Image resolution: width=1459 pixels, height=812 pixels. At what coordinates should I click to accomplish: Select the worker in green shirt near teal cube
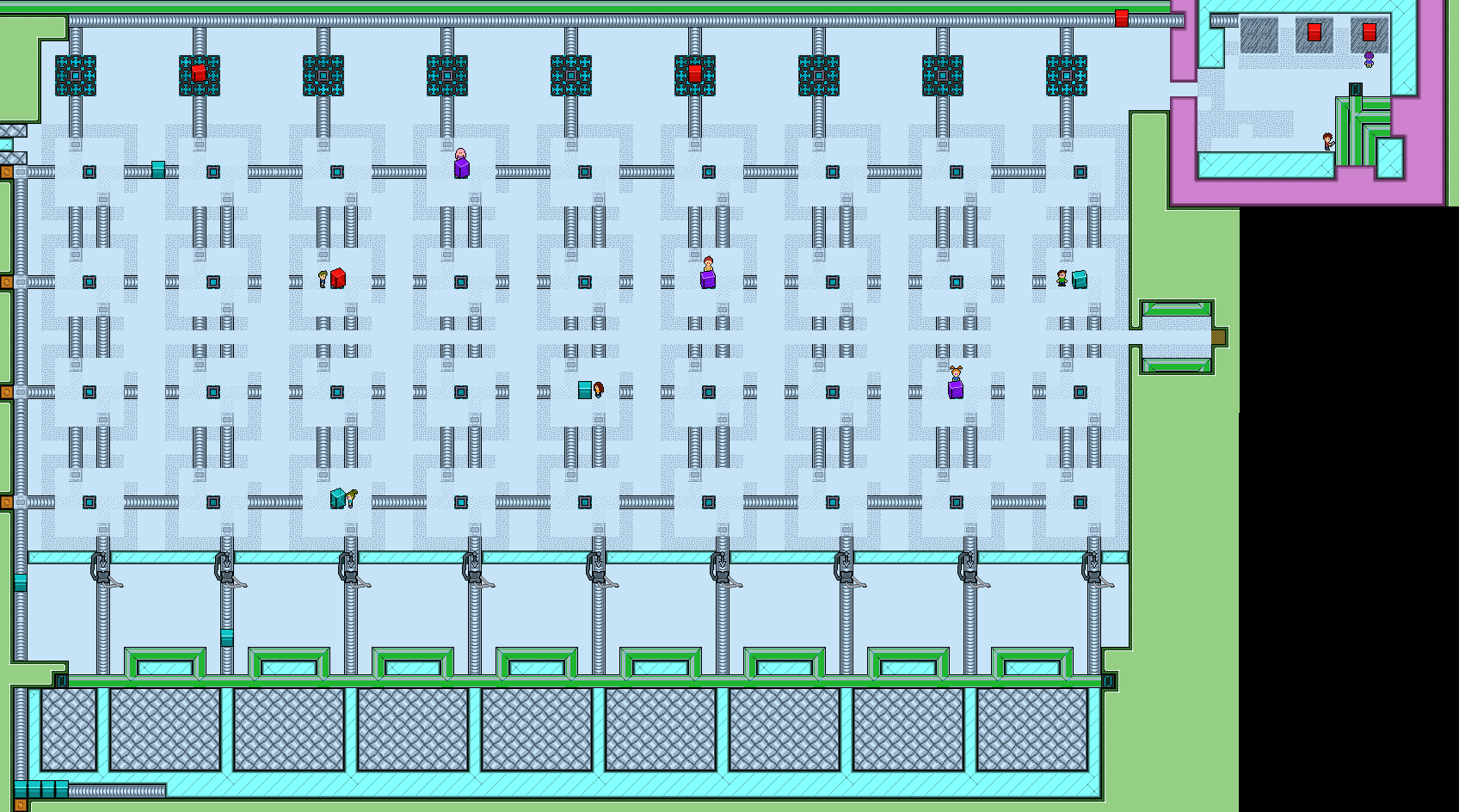1062,278
